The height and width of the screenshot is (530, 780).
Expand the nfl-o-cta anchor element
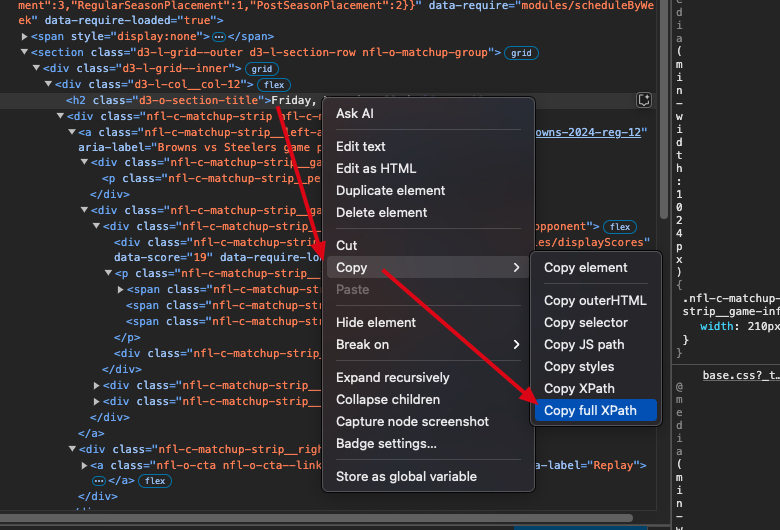click(85, 465)
